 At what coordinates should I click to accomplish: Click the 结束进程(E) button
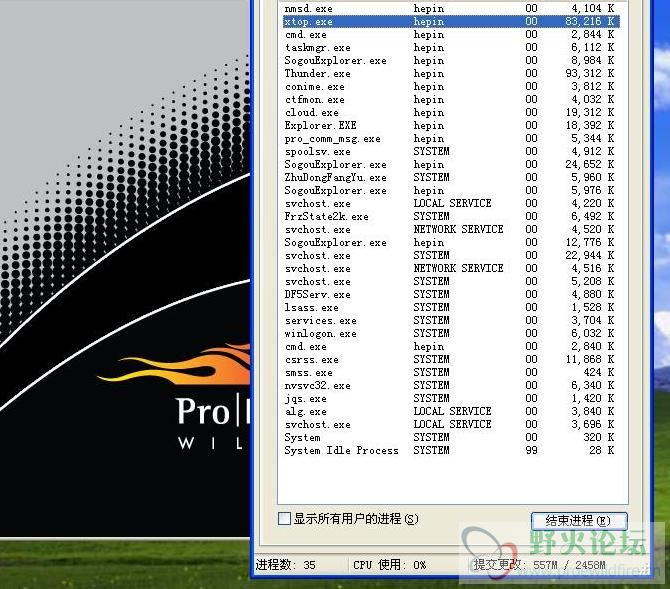[x=579, y=521]
